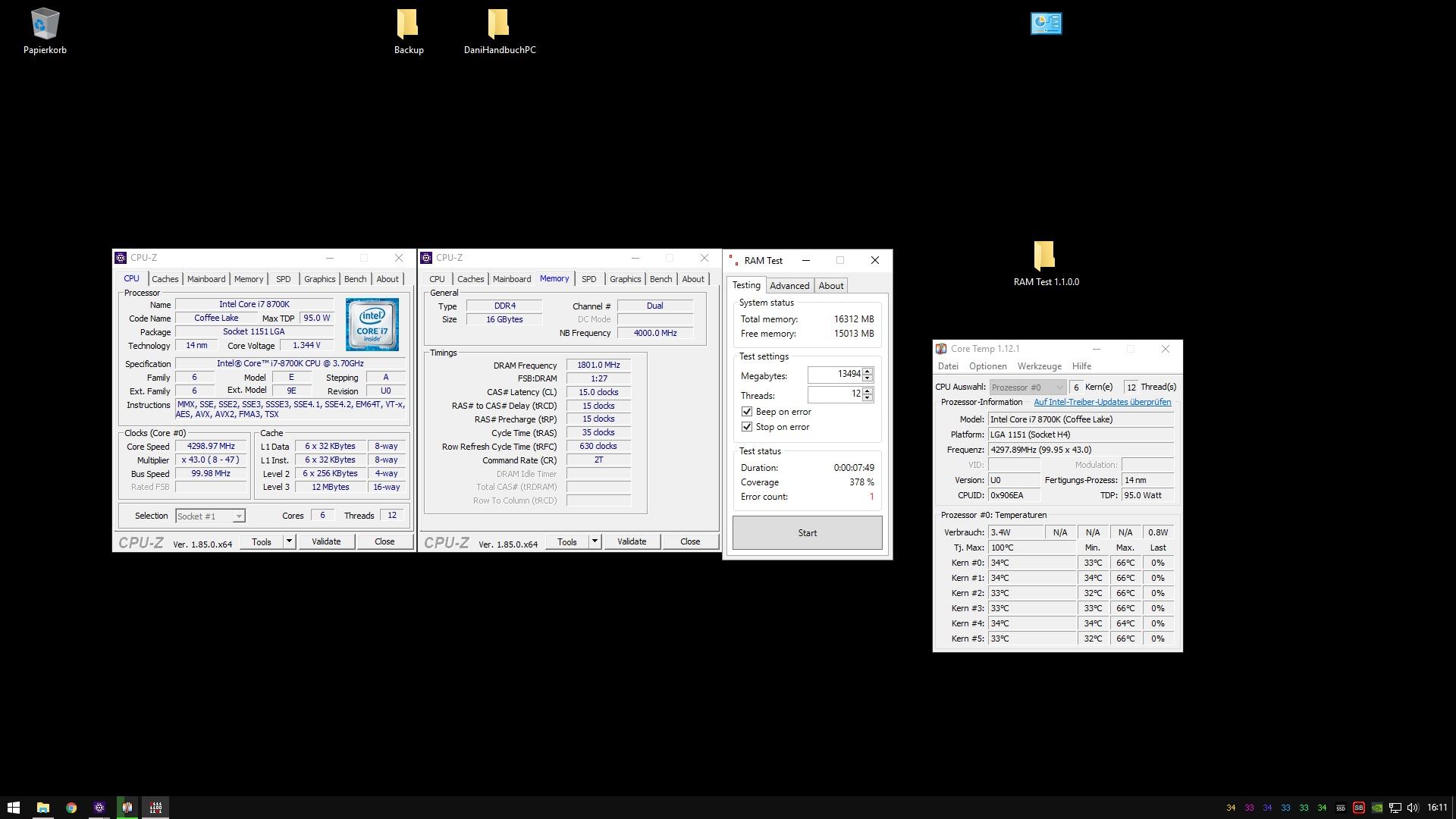Open the Optionen menu in Core Temp

click(x=987, y=366)
